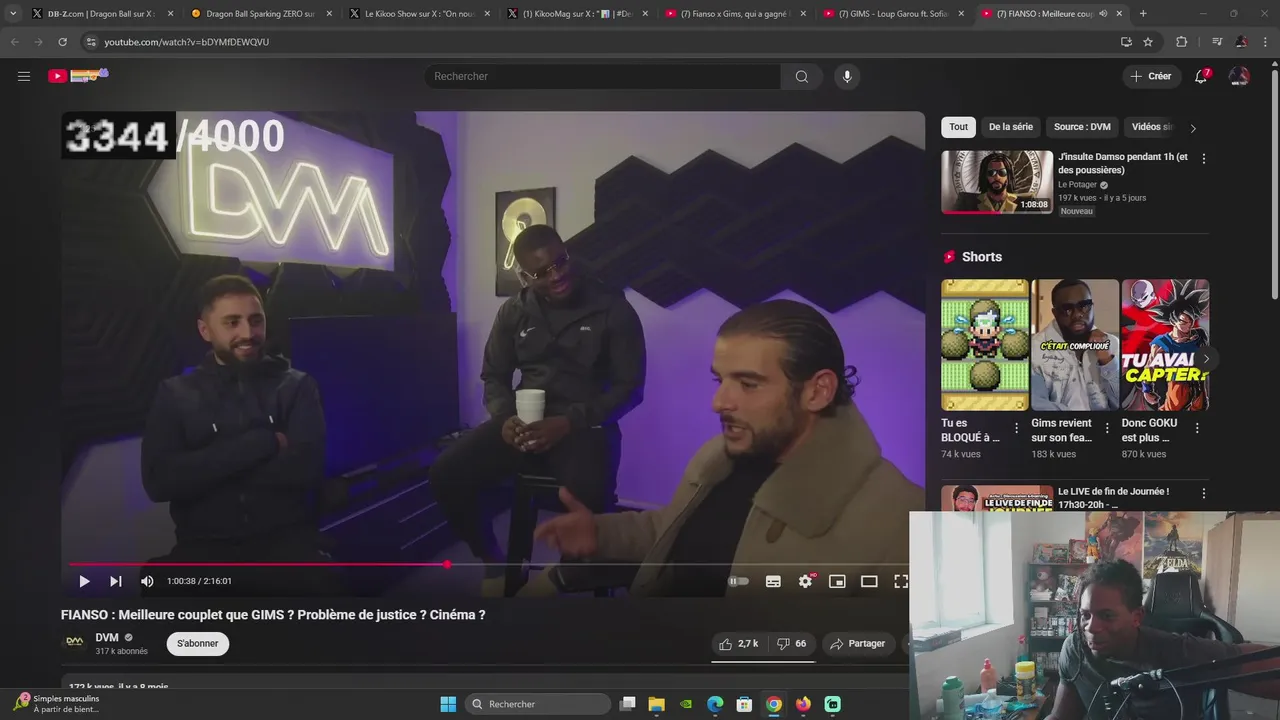Subscribe with the S'abonner button
Screen dimensions: 1280x720
click(198, 643)
